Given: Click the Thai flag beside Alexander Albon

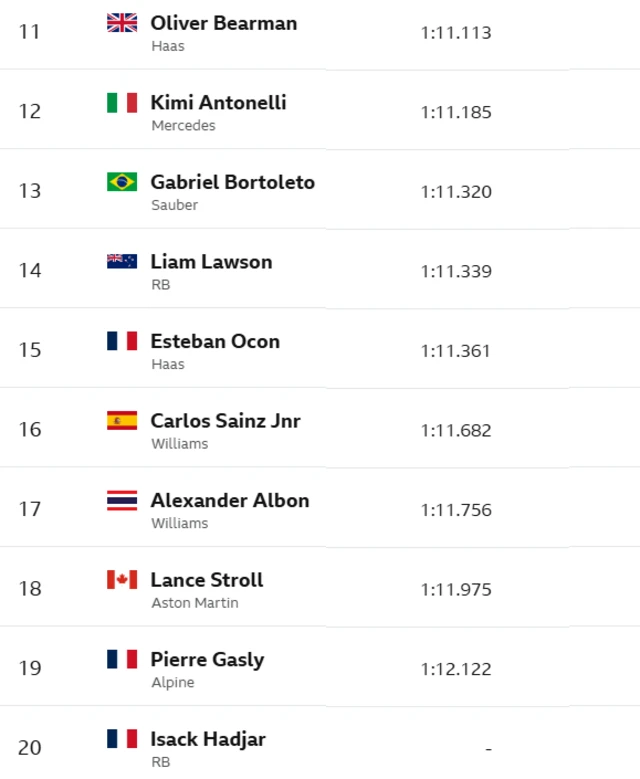Looking at the screenshot, I should [x=122, y=500].
